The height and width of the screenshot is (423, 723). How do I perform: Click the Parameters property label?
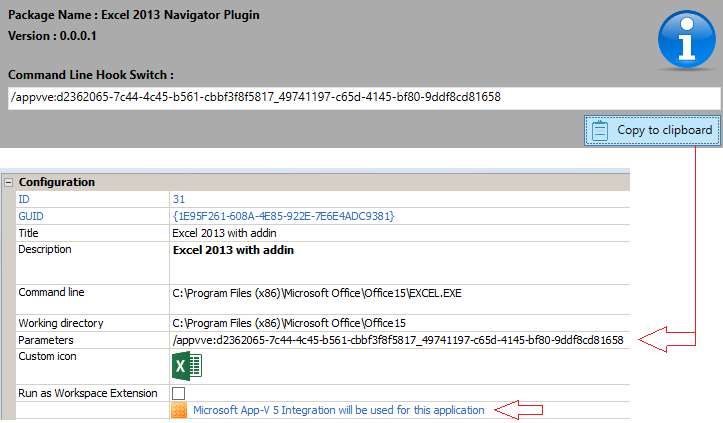(48, 340)
